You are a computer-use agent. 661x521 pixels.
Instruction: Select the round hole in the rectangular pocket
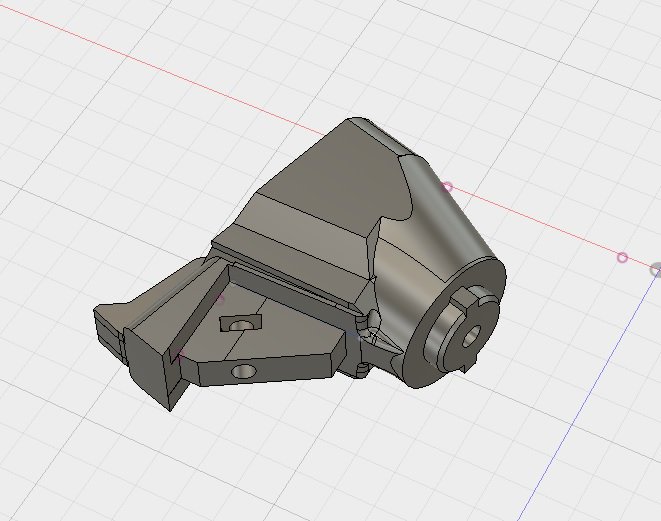(x=241, y=326)
